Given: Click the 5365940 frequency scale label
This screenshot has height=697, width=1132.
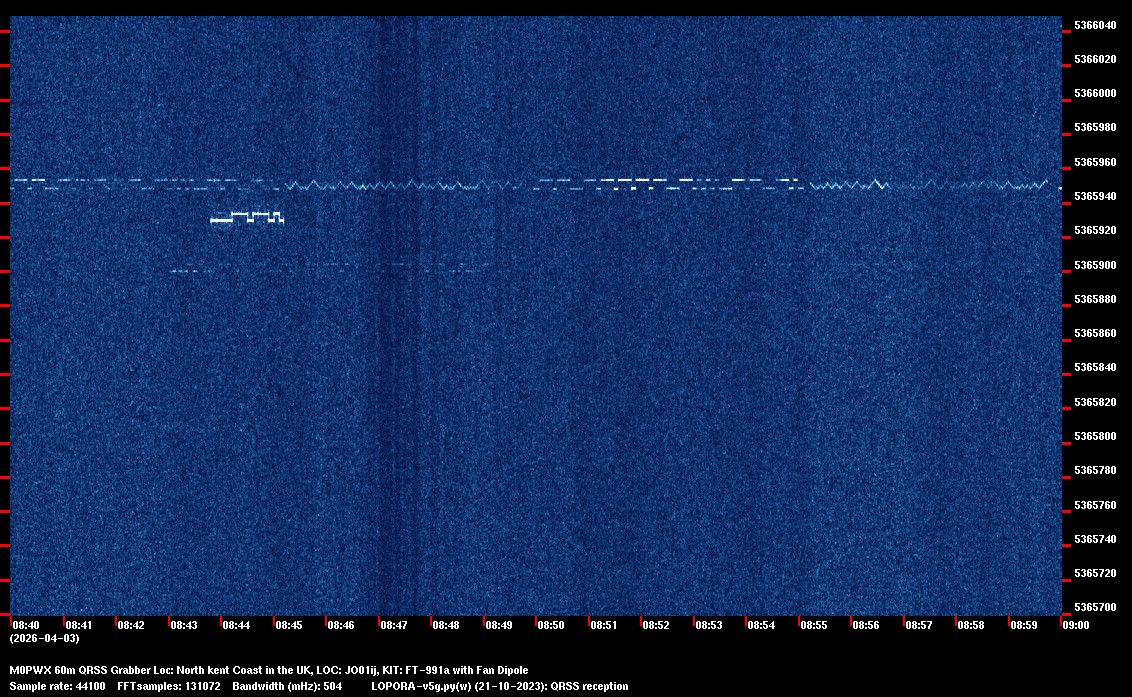Looking at the screenshot, I should (1095, 196).
